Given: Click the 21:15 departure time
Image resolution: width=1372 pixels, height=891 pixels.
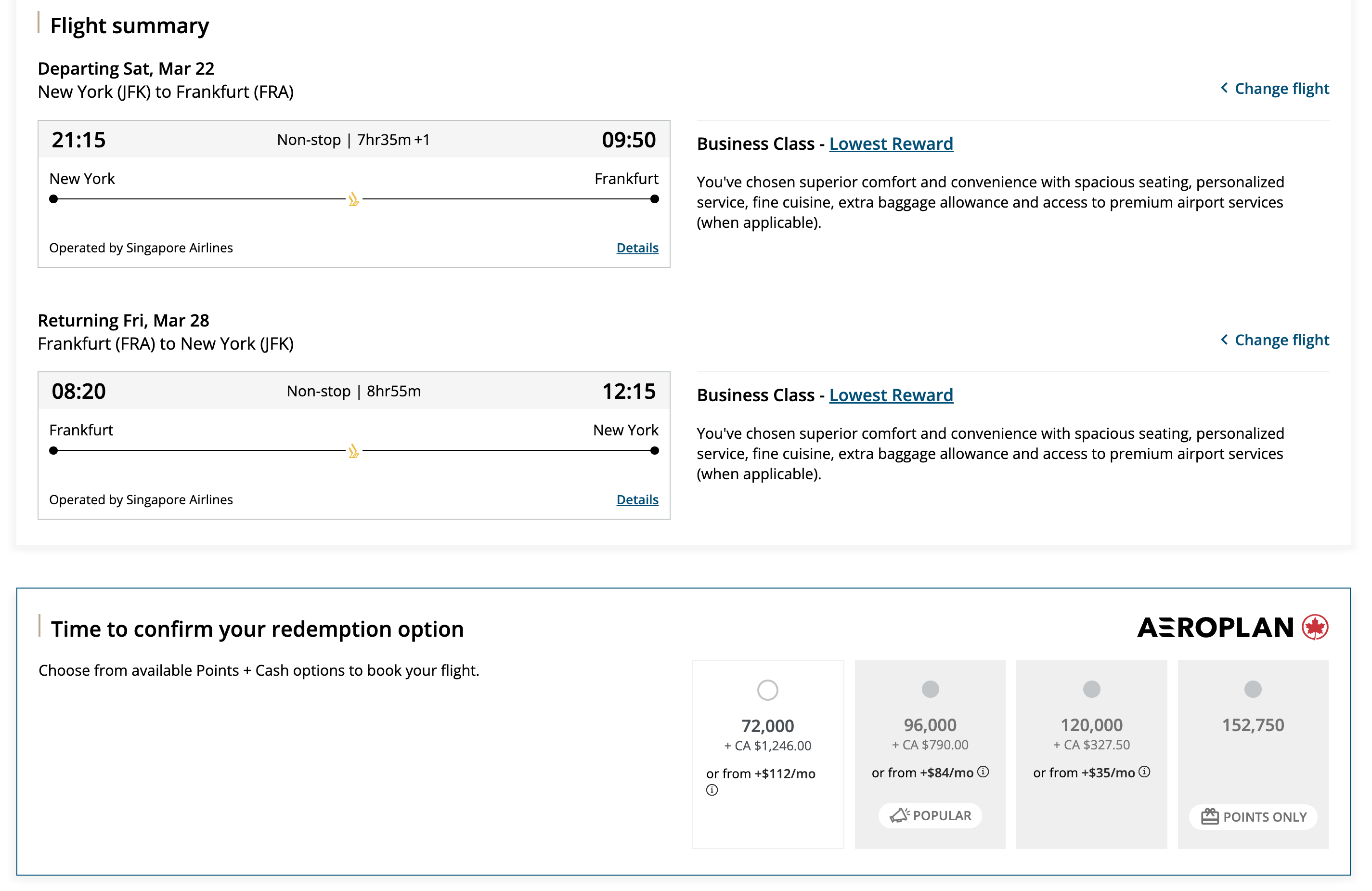Looking at the screenshot, I should coord(78,140).
